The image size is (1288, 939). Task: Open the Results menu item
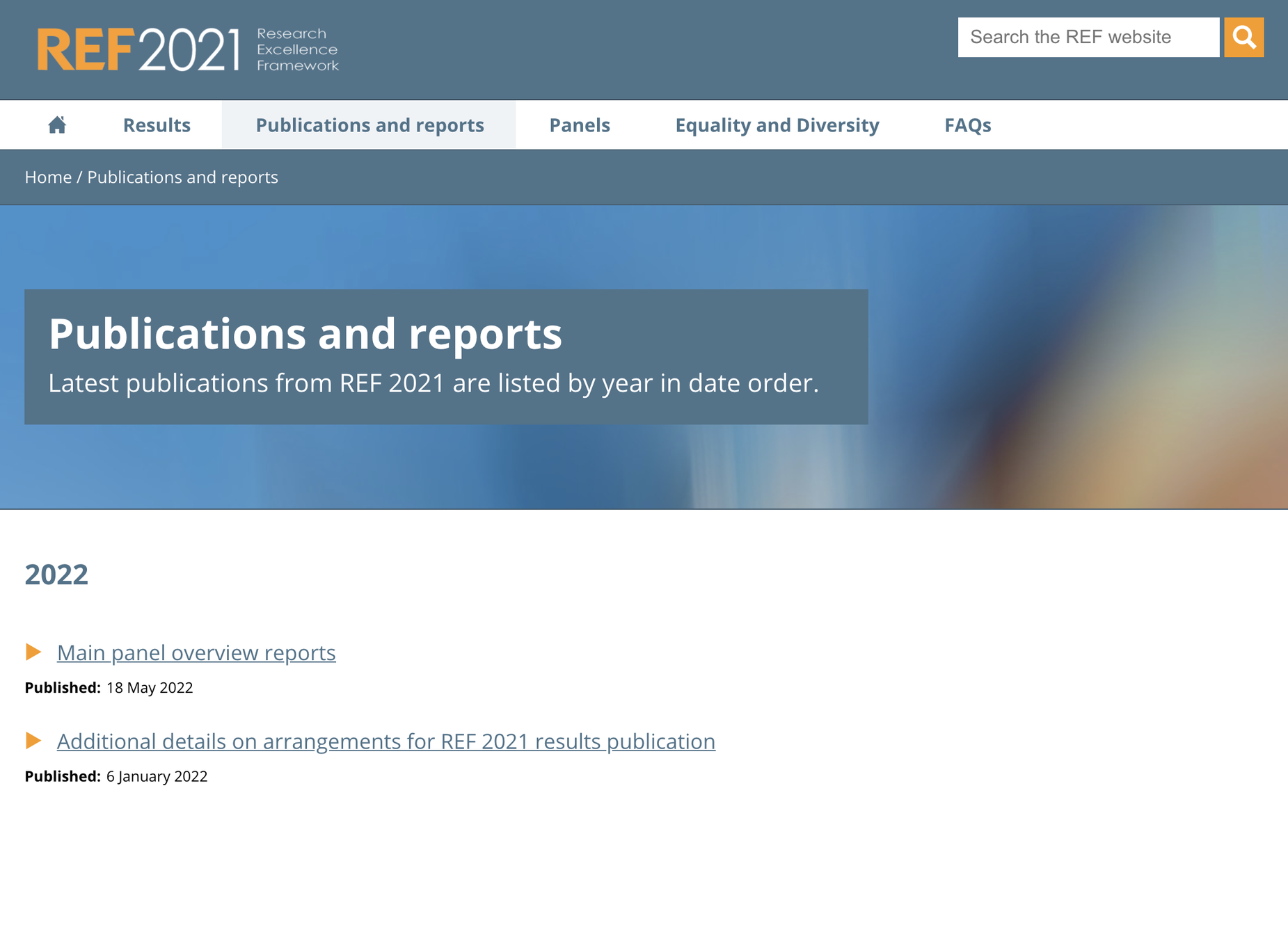pyautogui.click(x=157, y=125)
